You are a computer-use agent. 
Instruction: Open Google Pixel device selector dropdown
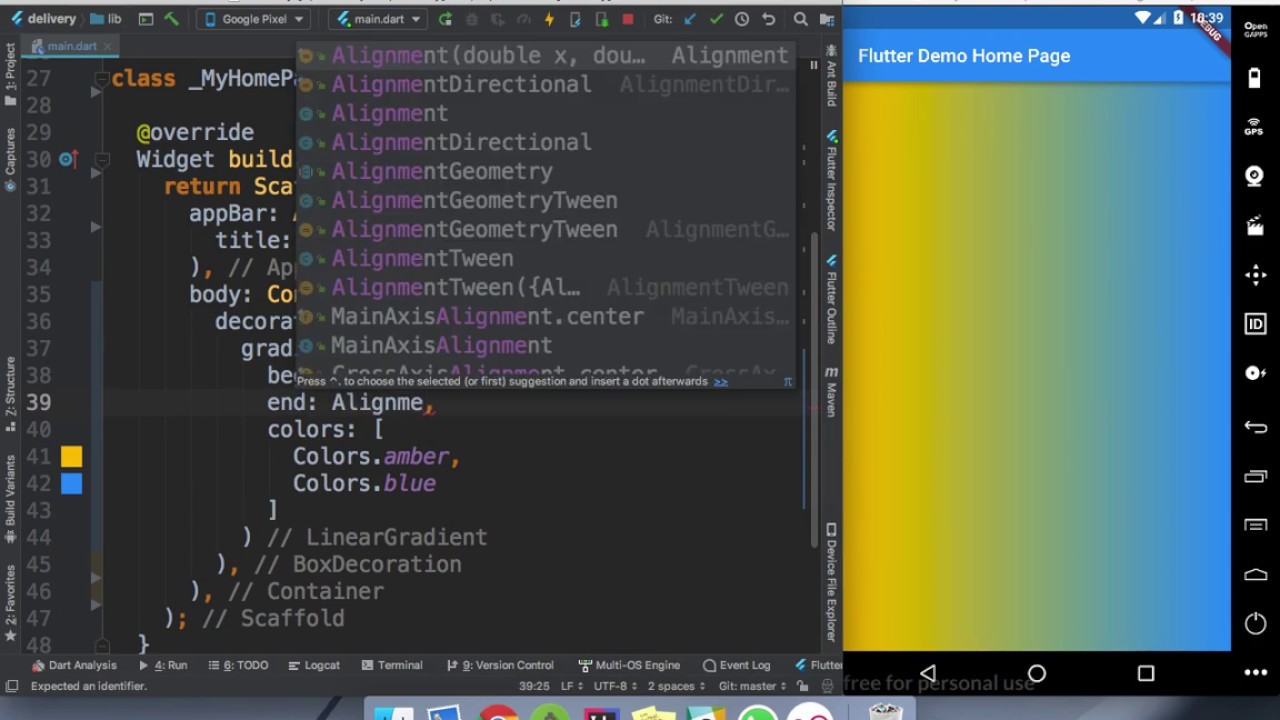click(x=255, y=19)
